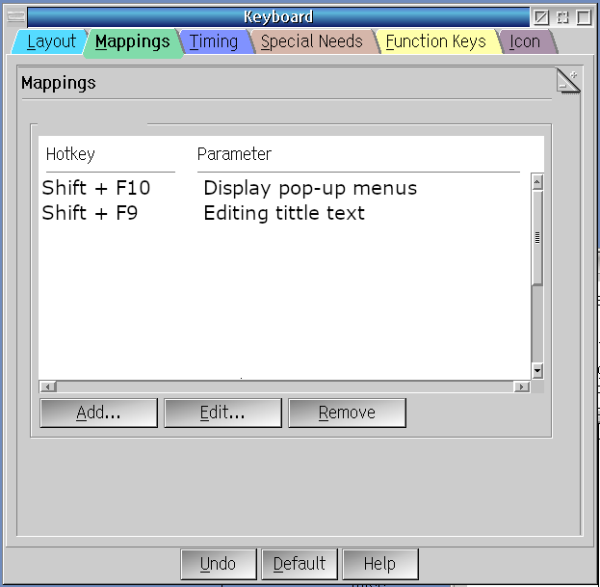Remove the selected mapping

[x=347, y=413]
